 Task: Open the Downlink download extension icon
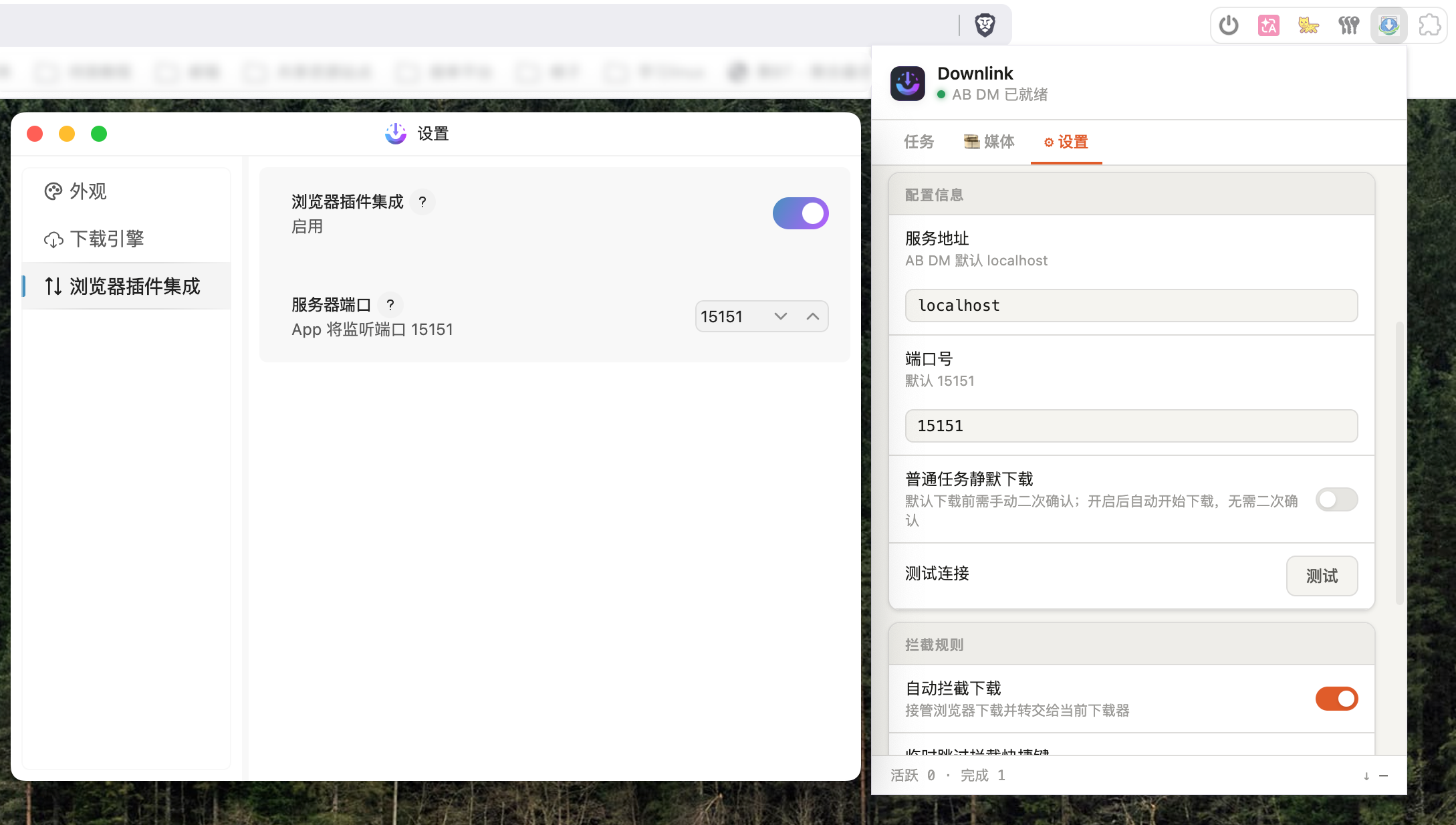coord(1388,25)
